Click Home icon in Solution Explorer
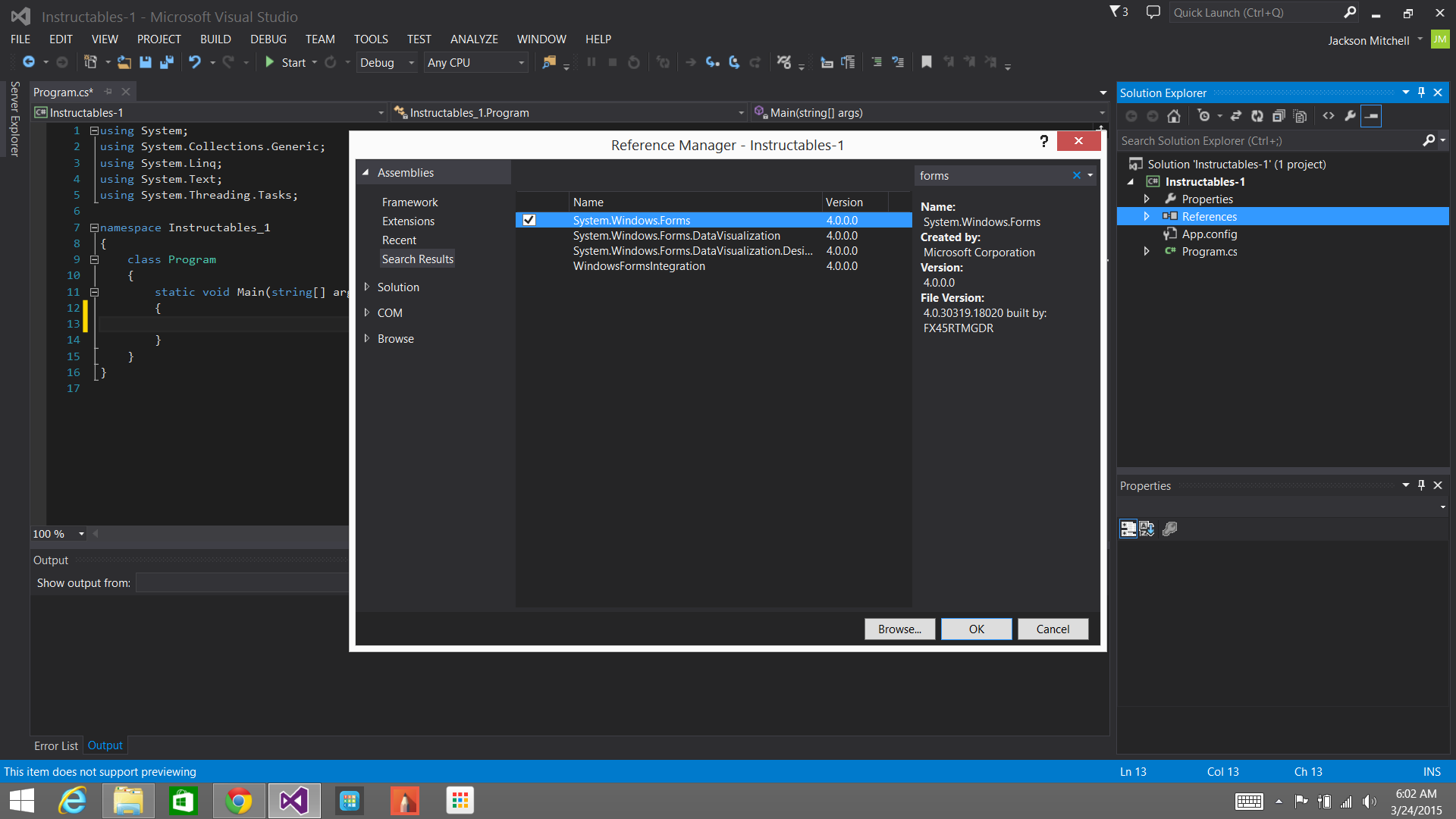The height and width of the screenshot is (819, 1456). click(x=1174, y=116)
